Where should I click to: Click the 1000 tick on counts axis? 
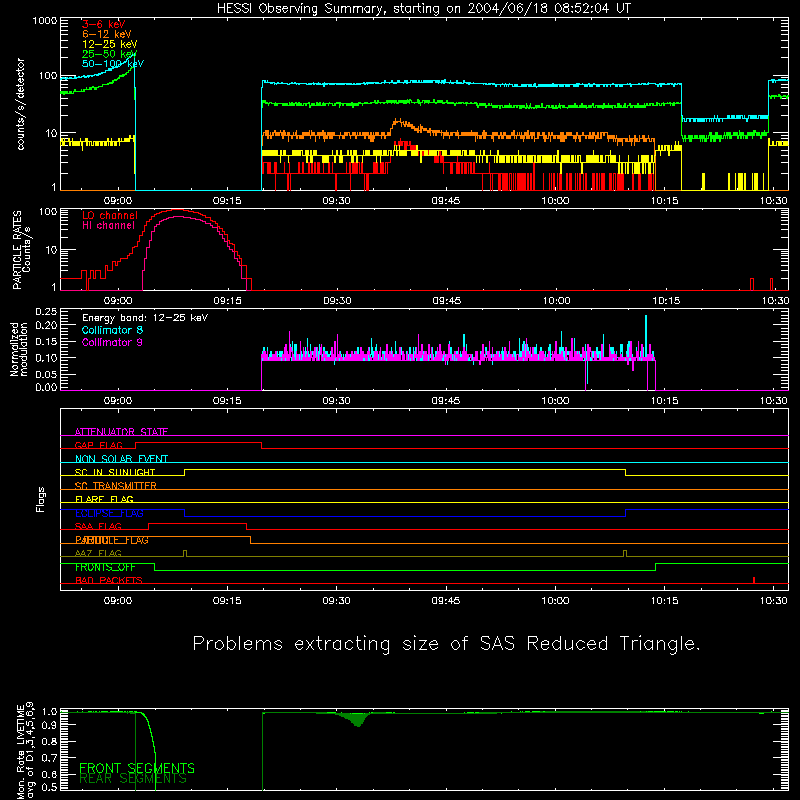pyautogui.click(x=45, y=21)
